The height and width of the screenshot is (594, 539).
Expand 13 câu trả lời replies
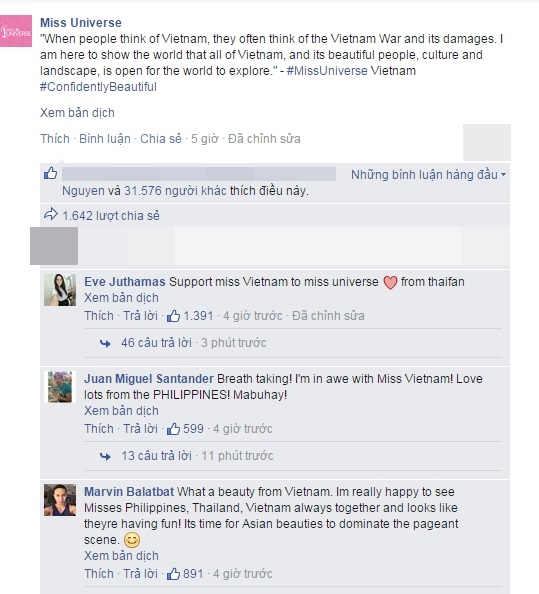pyautogui.click(x=156, y=455)
